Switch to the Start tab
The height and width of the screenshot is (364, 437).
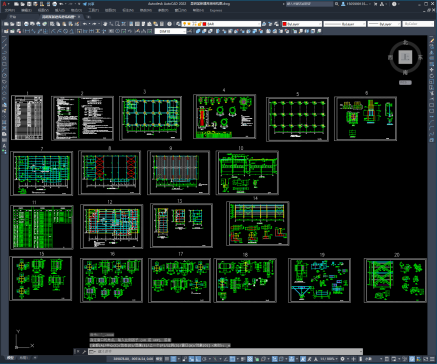[13, 16]
